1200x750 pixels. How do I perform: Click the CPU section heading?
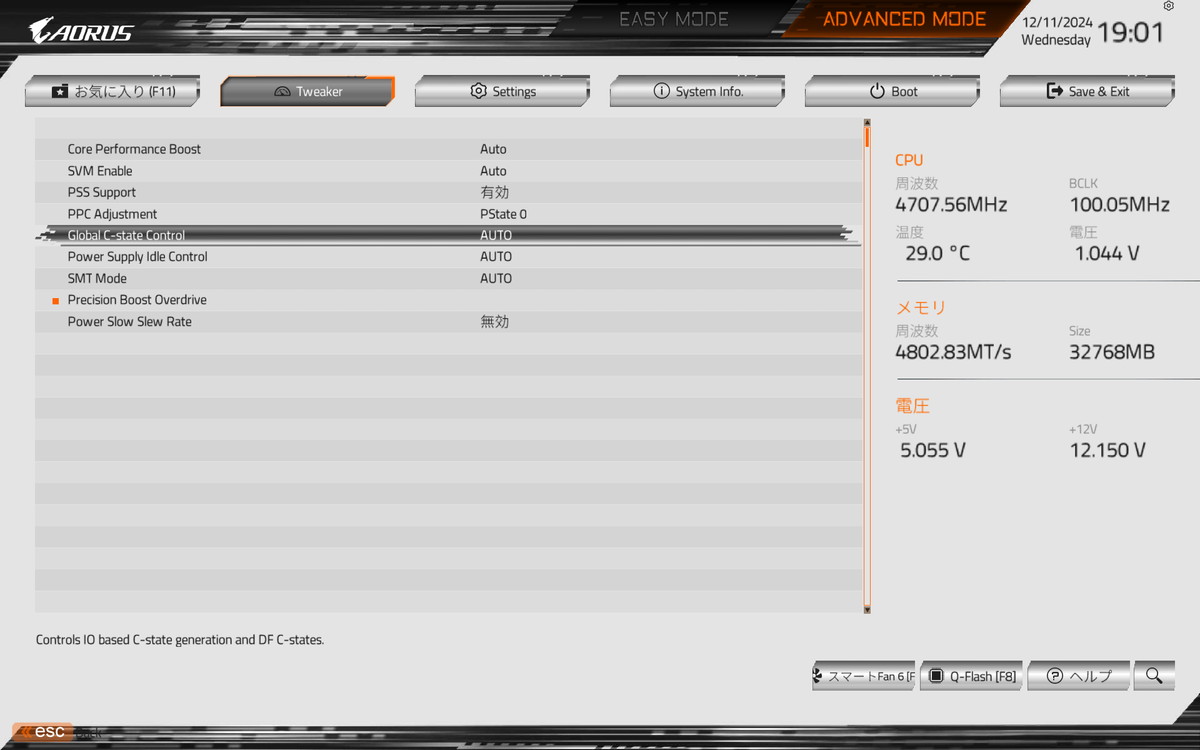click(909, 160)
